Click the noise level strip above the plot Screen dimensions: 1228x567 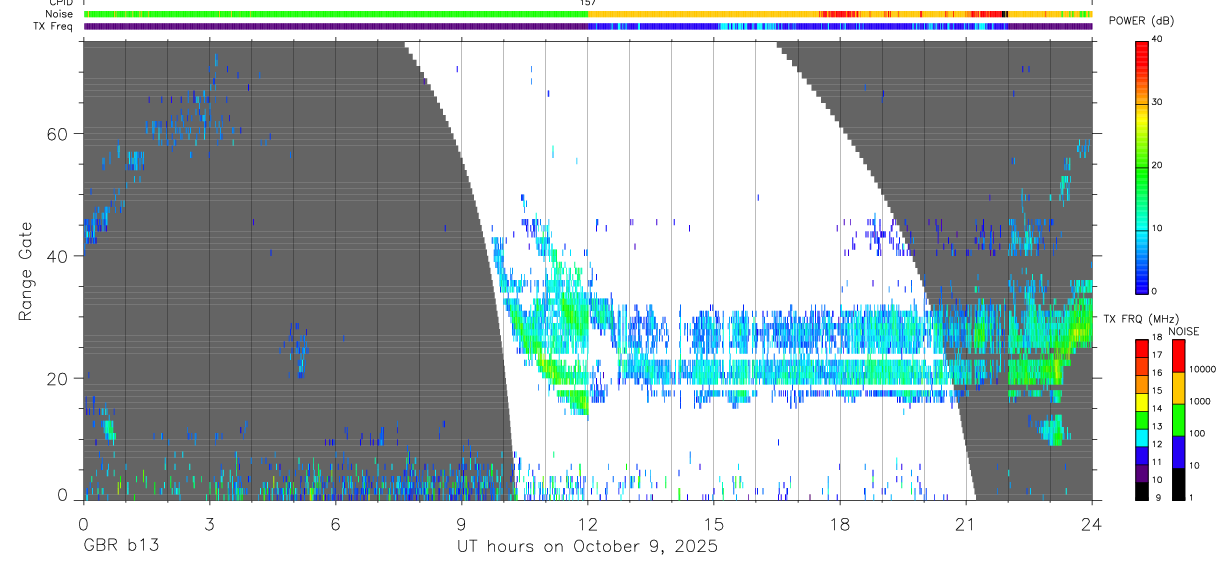pos(588,14)
